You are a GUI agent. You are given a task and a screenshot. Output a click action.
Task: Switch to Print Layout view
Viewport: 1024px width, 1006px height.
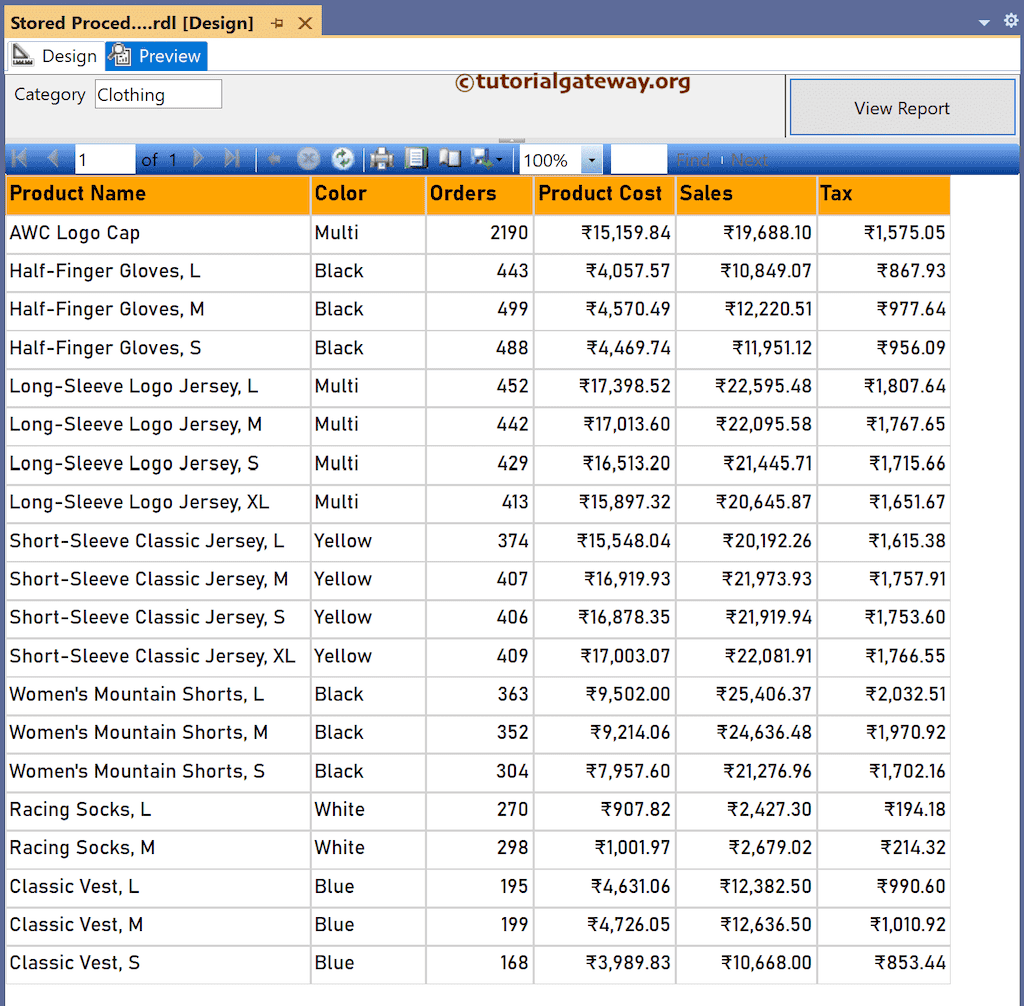(415, 158)
